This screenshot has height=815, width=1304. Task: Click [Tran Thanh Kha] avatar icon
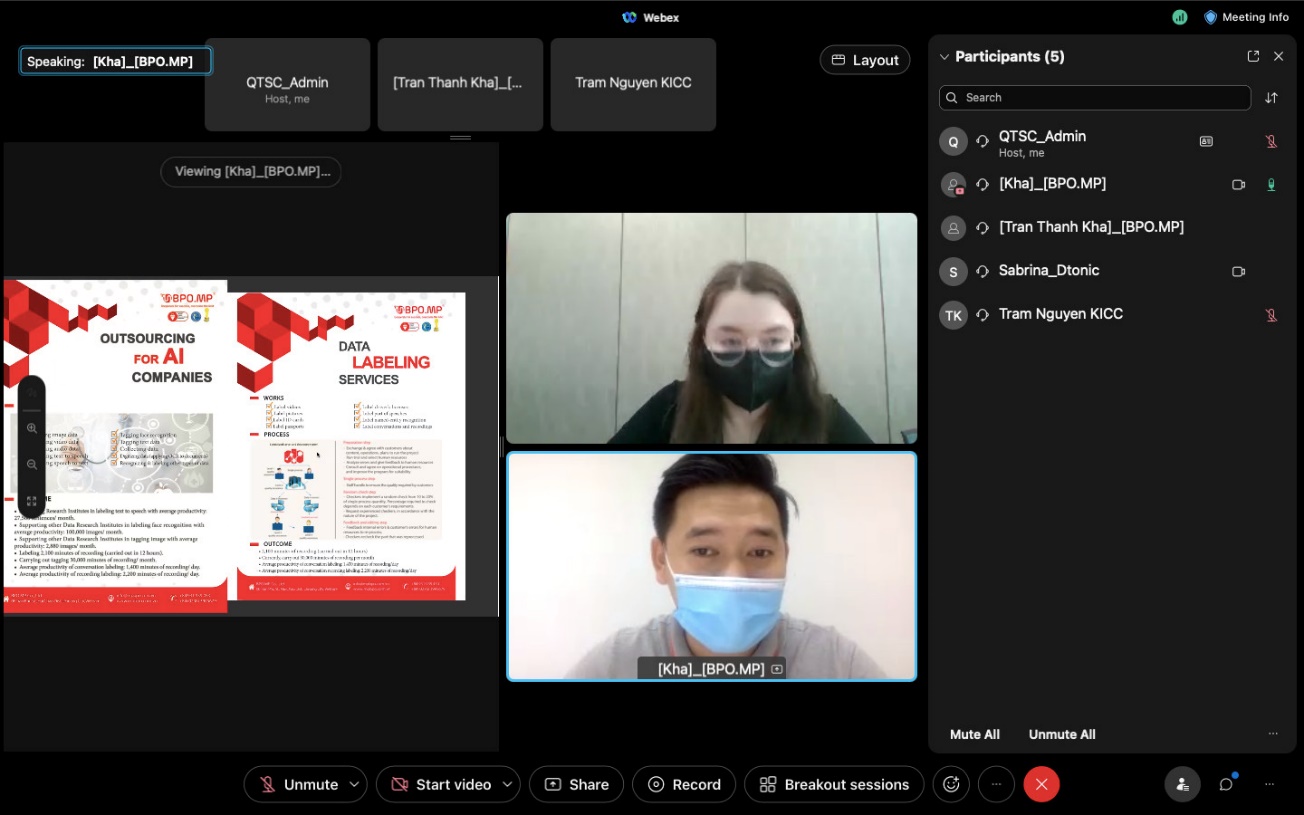(953, 228)
